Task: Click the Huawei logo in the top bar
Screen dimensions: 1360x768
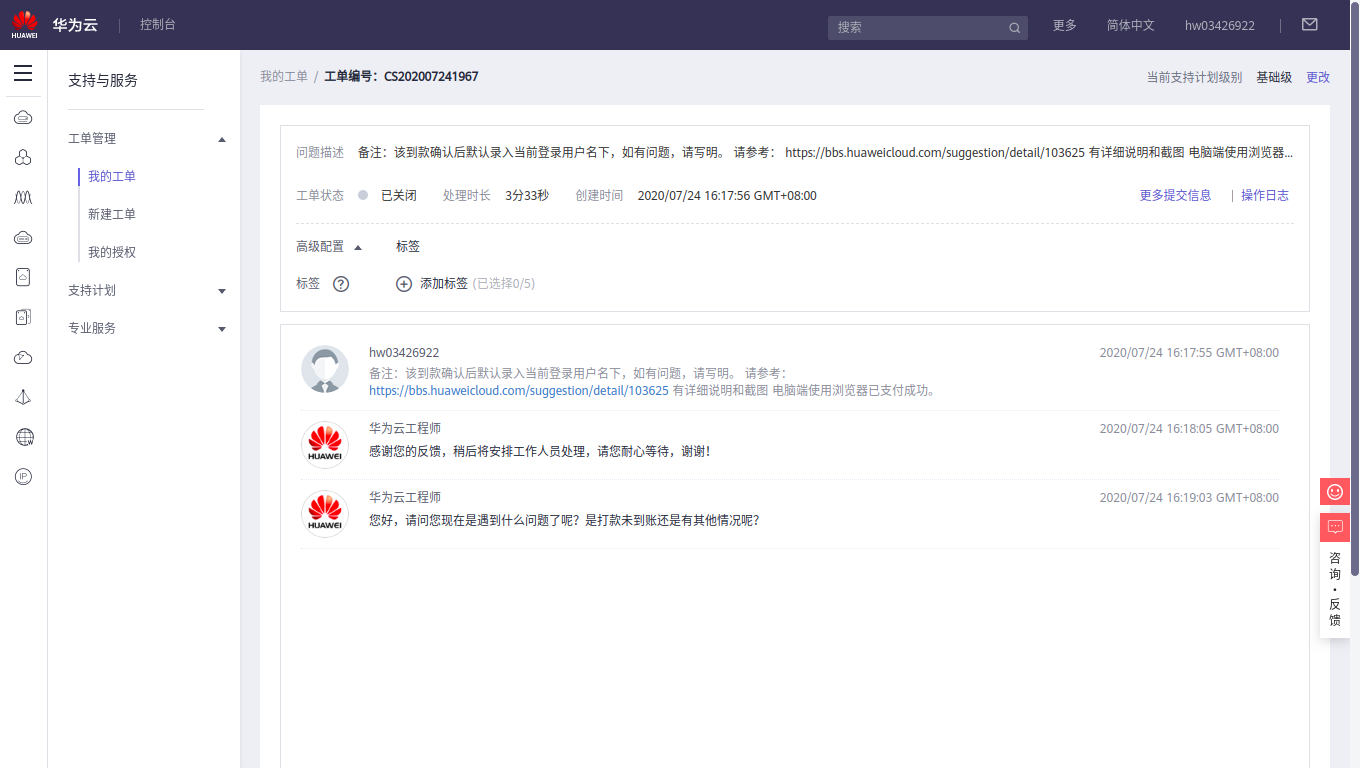Action: pyautogui.click(x=25, y=25)
